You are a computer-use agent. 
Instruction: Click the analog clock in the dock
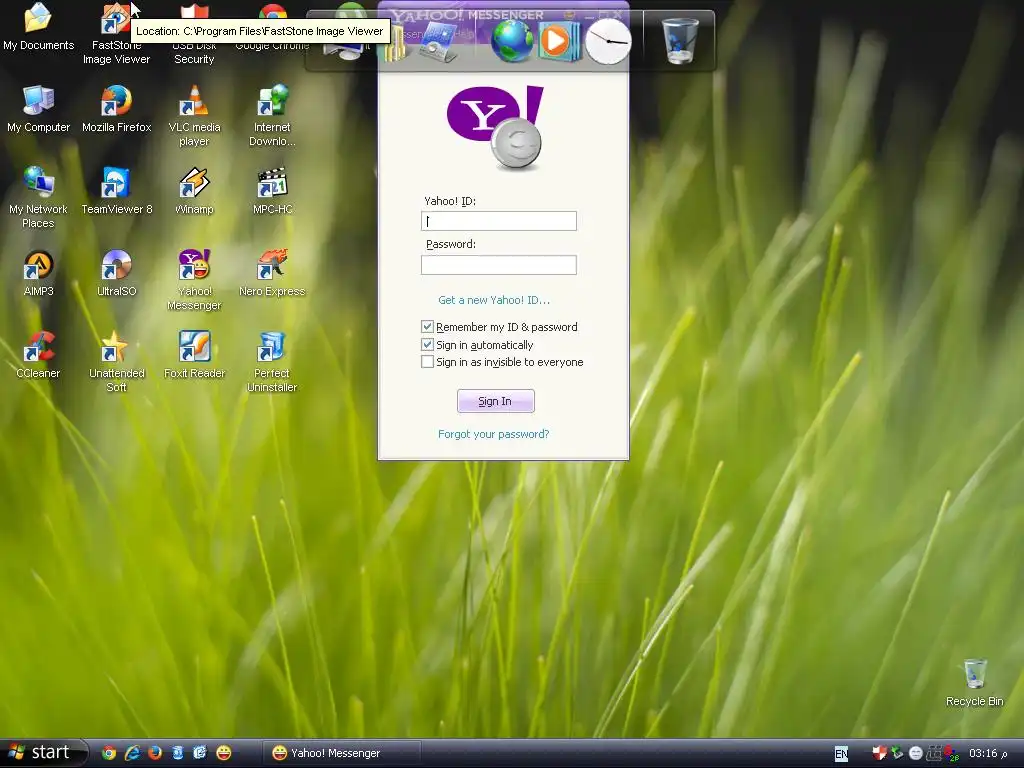pos(608,41)
